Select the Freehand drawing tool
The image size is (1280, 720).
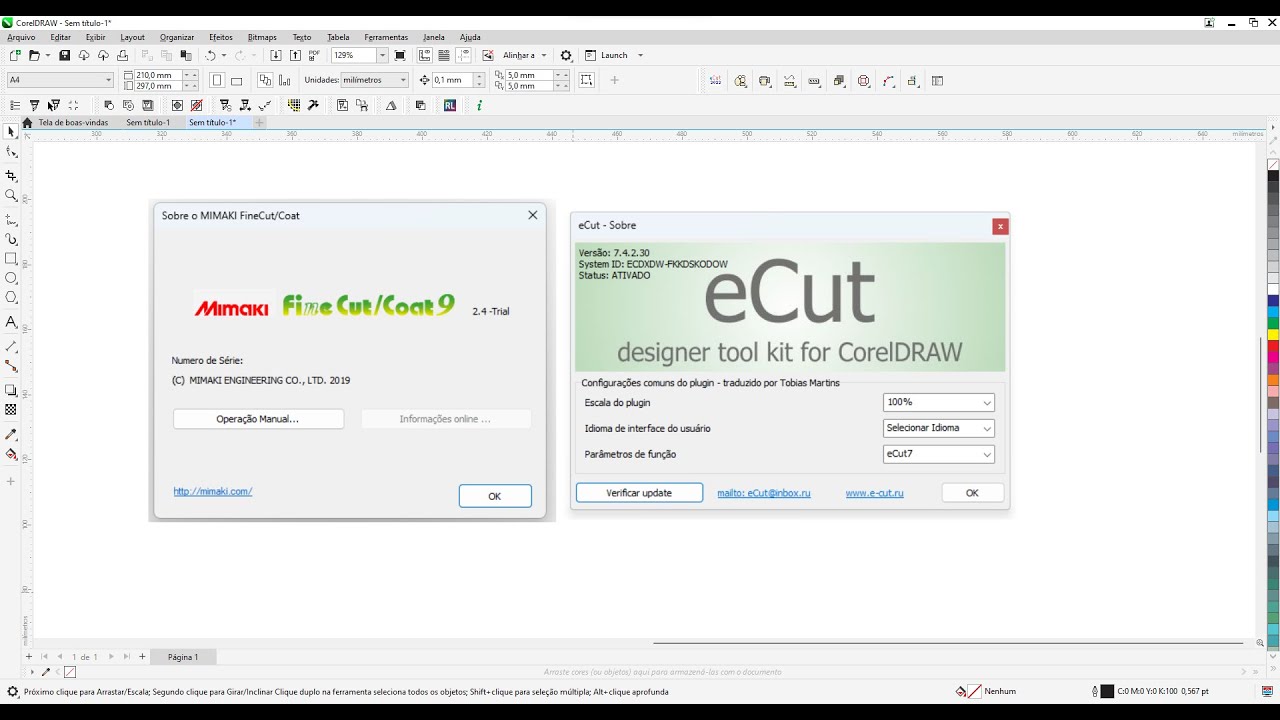pyautogui.click(x=11, y=220)
